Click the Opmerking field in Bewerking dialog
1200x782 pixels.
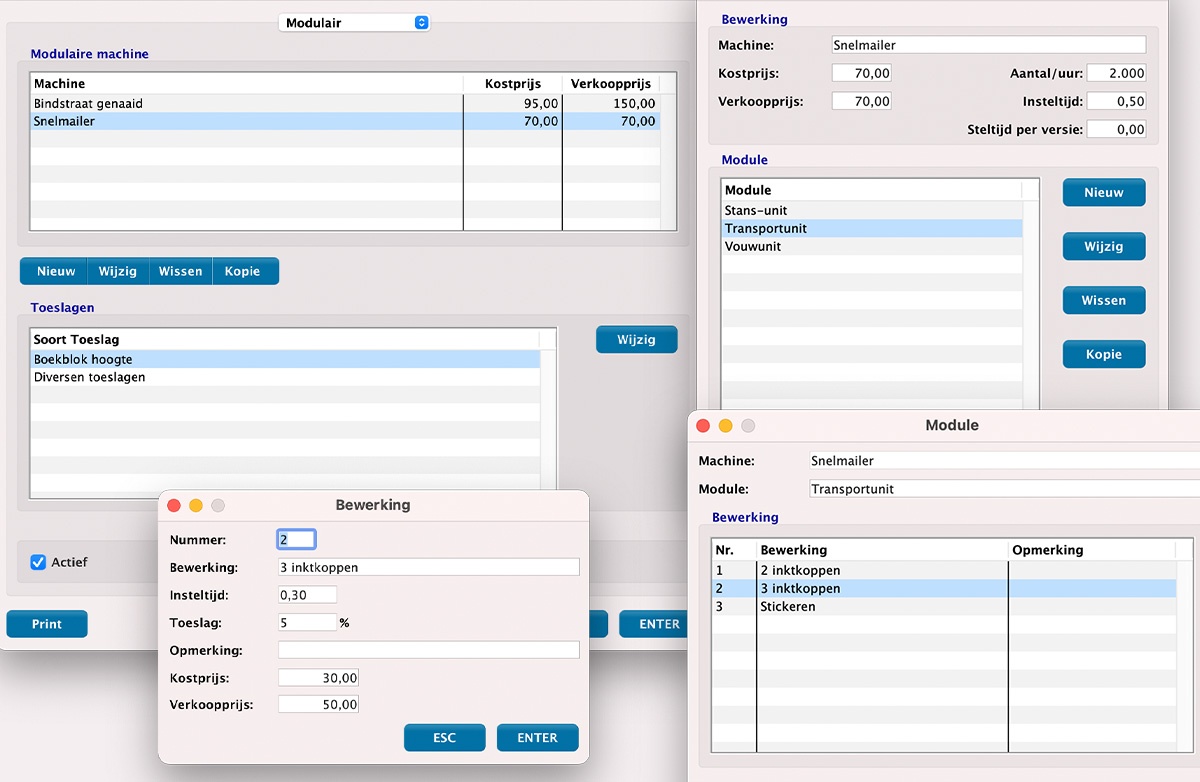428,650
